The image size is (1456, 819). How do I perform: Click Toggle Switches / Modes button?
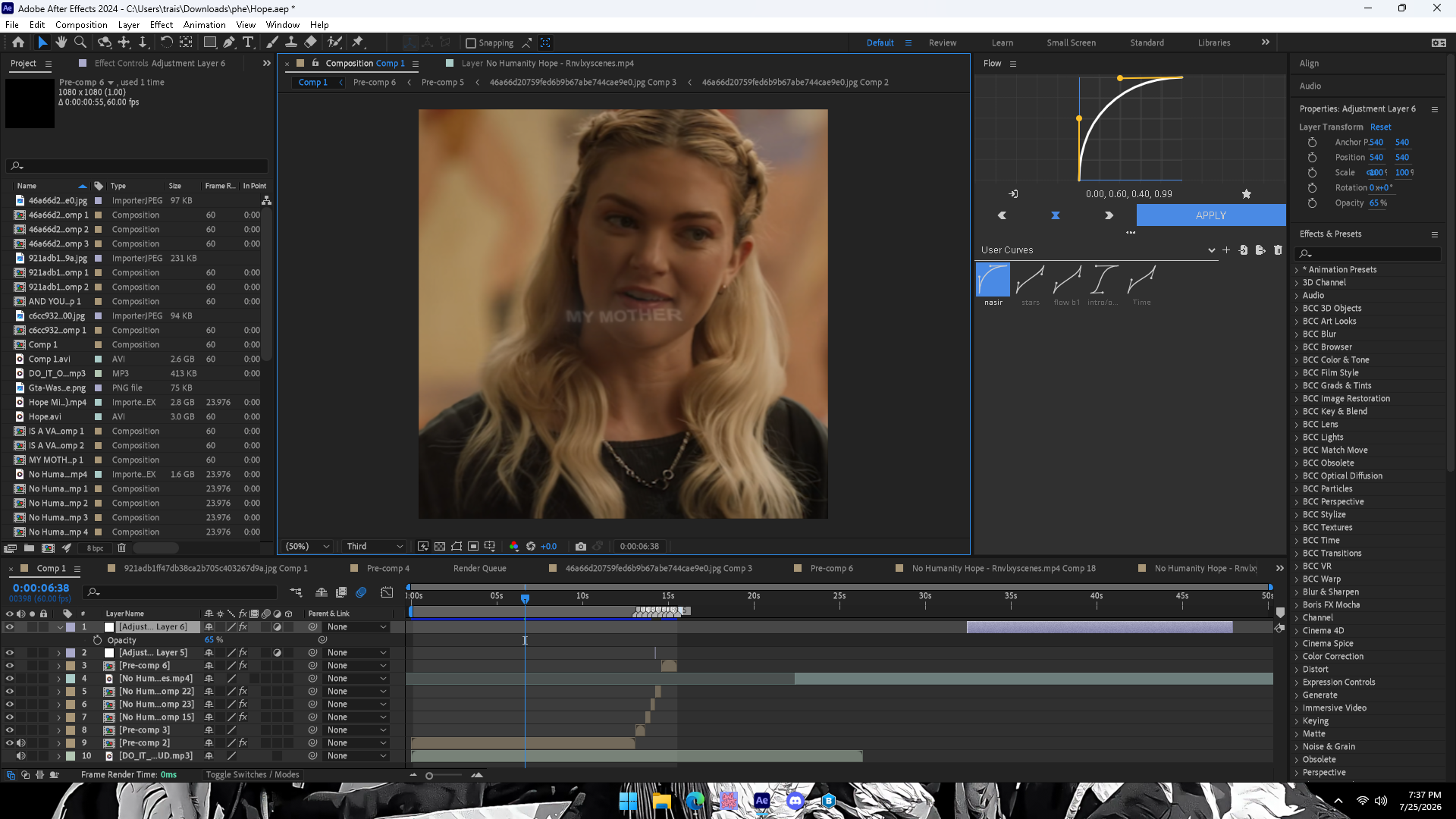253,775
